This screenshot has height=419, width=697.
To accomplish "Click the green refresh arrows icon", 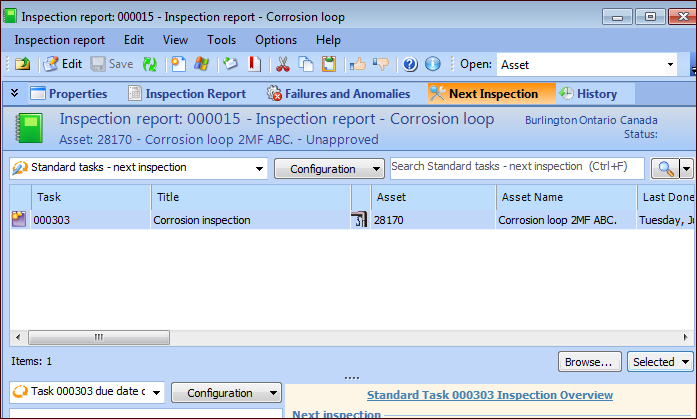I will [149, 64].
